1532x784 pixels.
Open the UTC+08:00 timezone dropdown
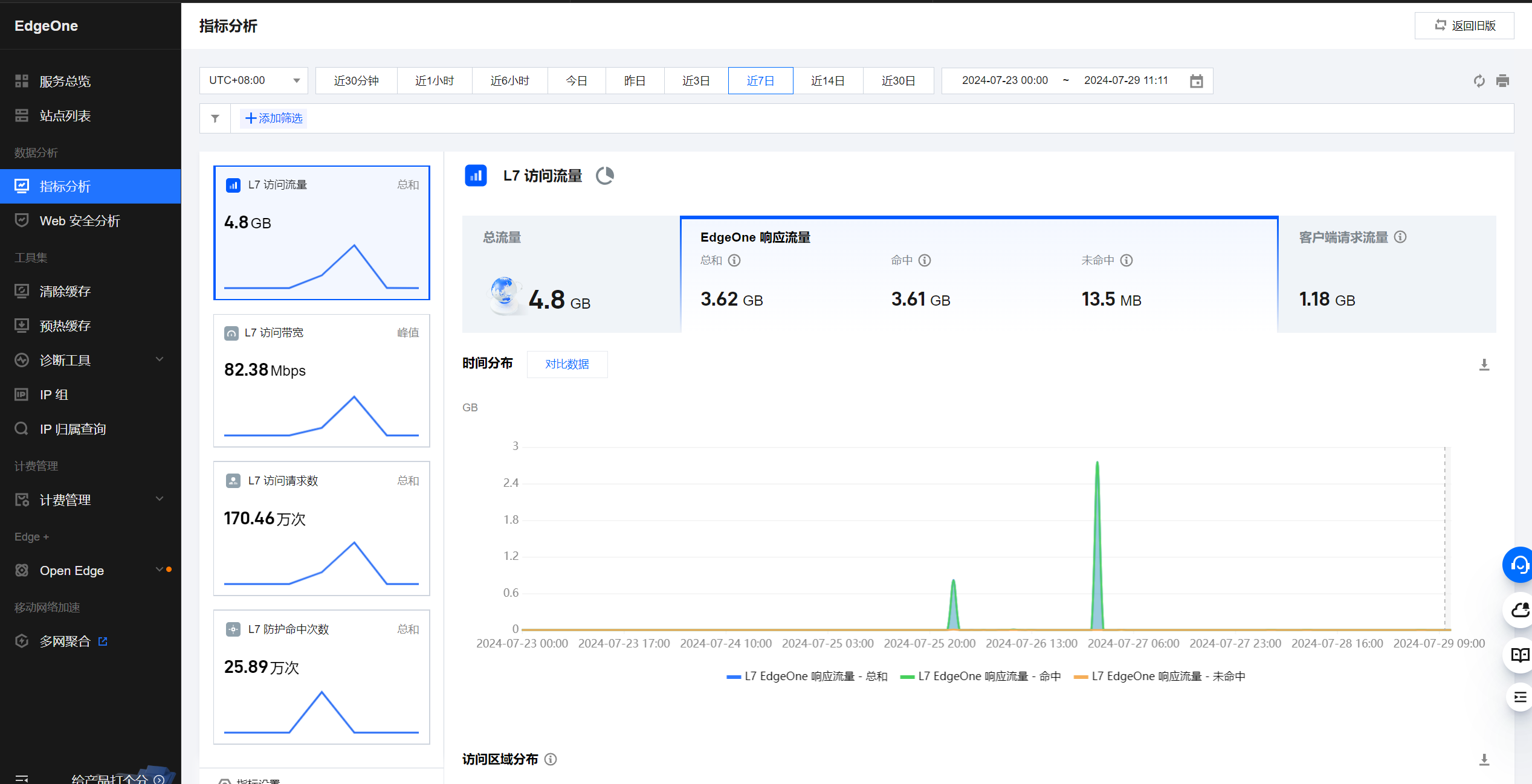tap(254, 80)
